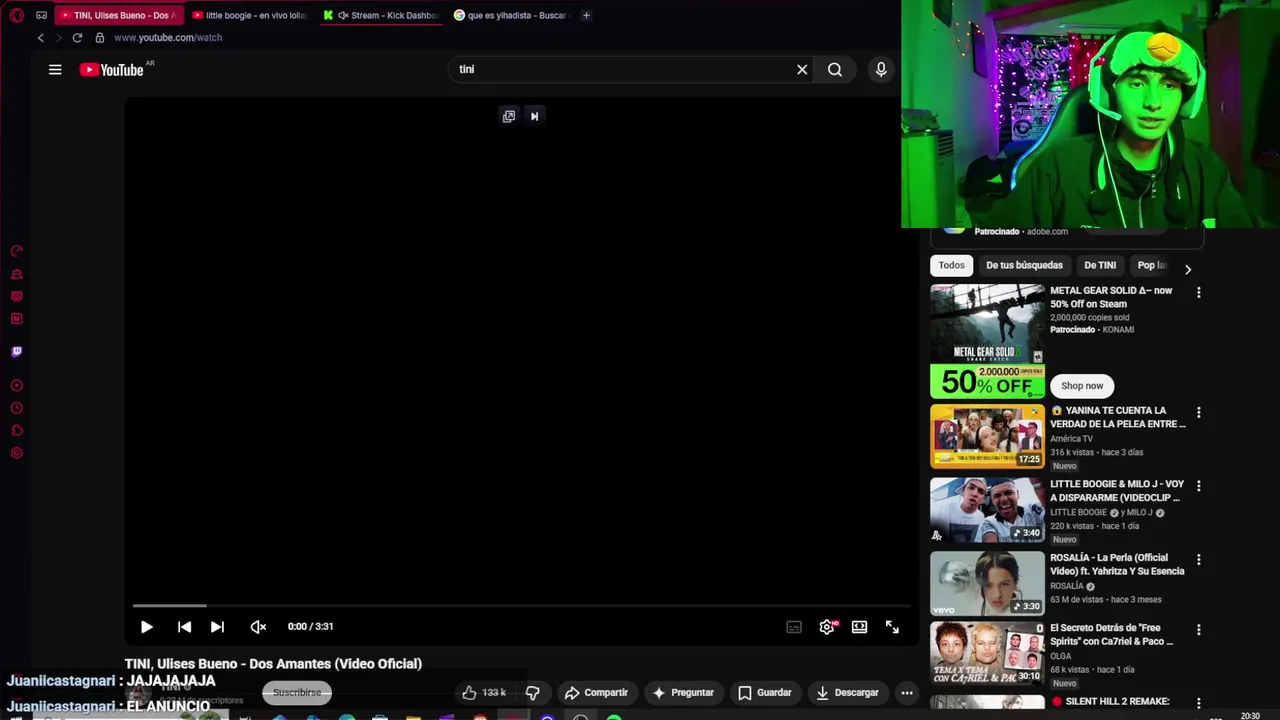Open the player settings gear
Image resolution: width=1280 pixels, height=720 pixels.
(x=827, y=627)
